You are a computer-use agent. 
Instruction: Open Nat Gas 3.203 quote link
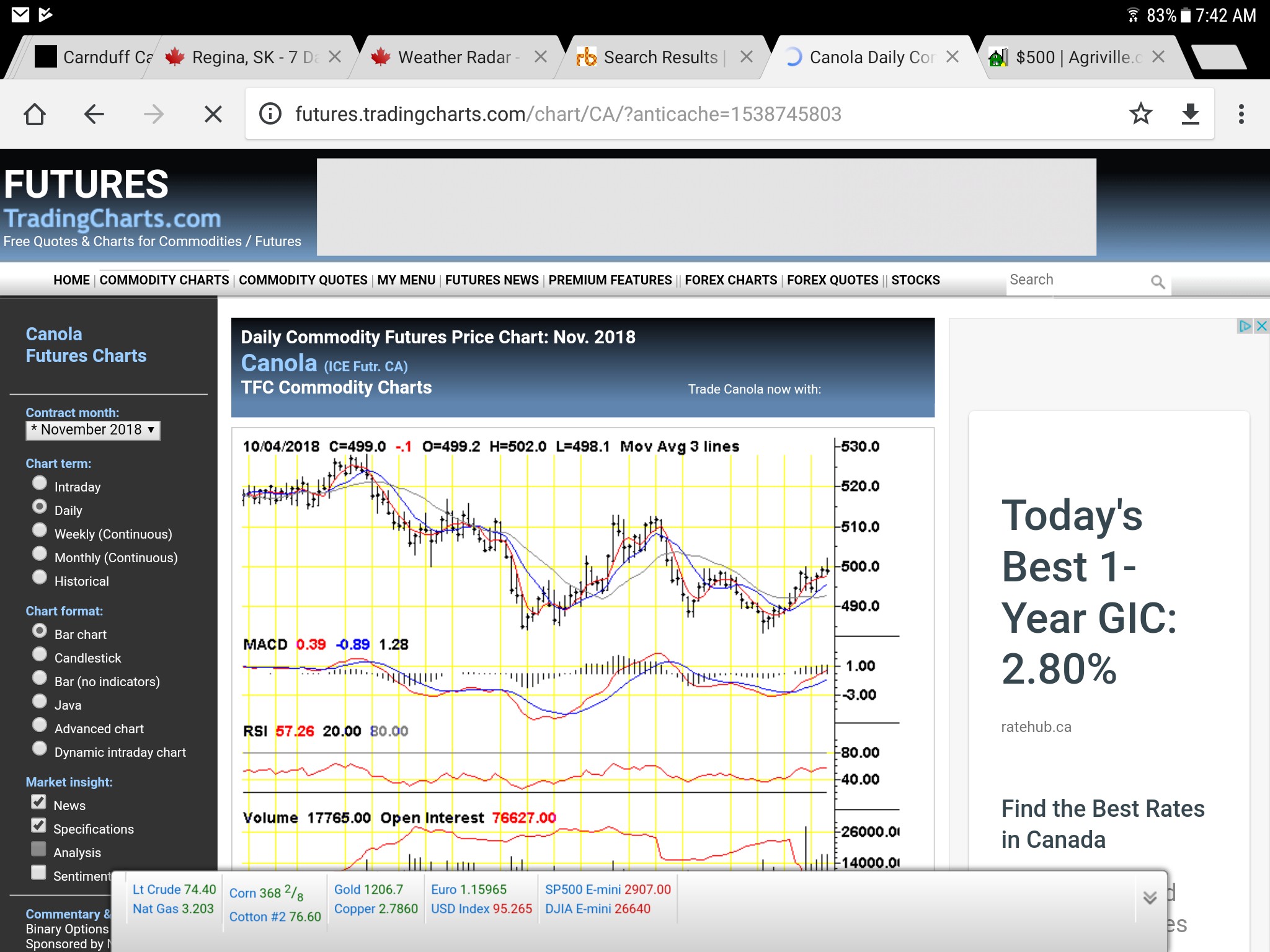(x=173, y=909)
